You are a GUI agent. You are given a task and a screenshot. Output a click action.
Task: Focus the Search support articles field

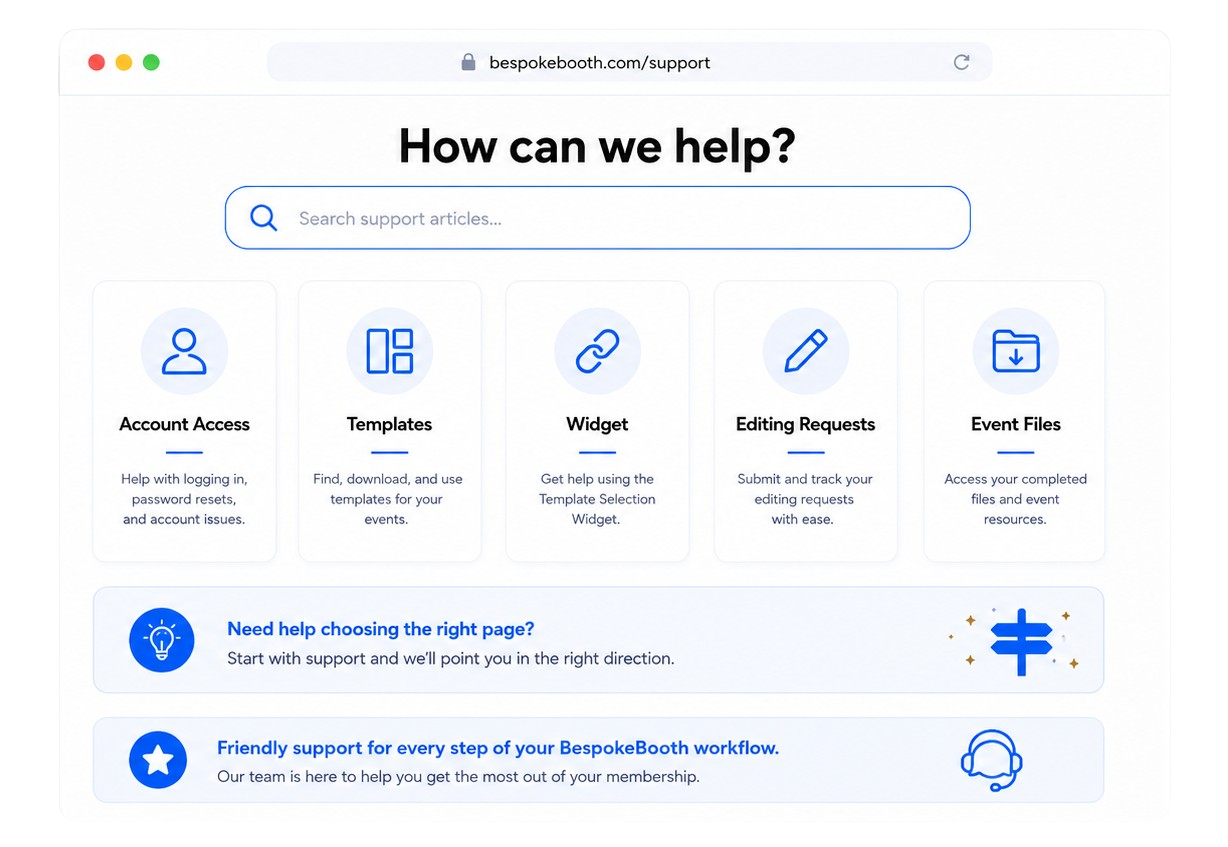coord(597,217)
